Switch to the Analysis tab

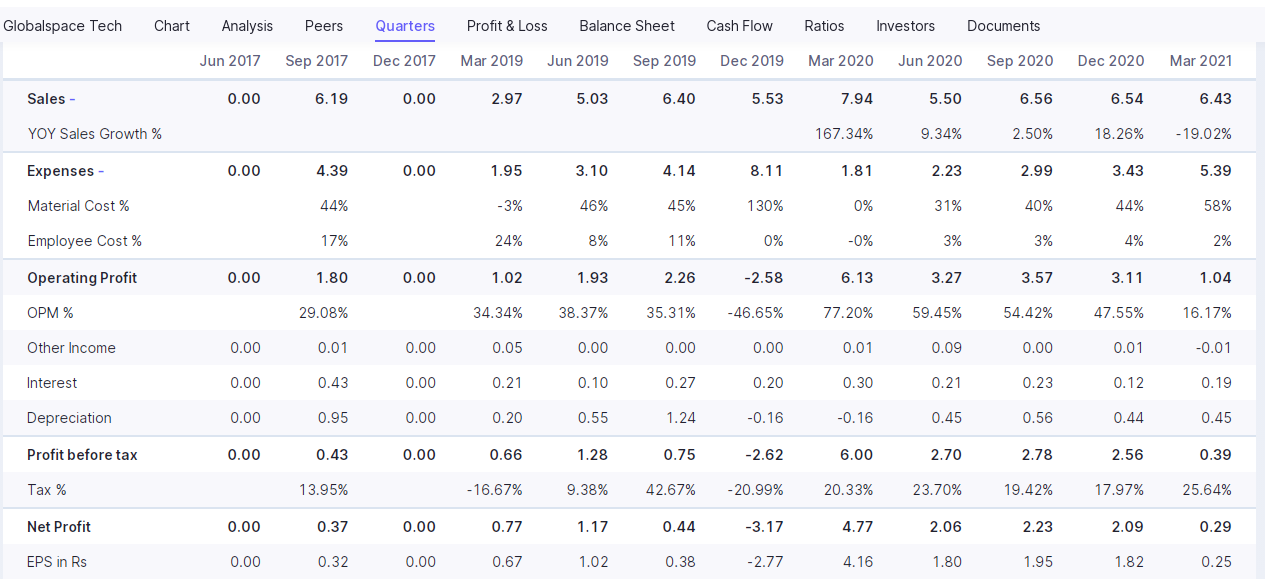[x=247, y=26]
